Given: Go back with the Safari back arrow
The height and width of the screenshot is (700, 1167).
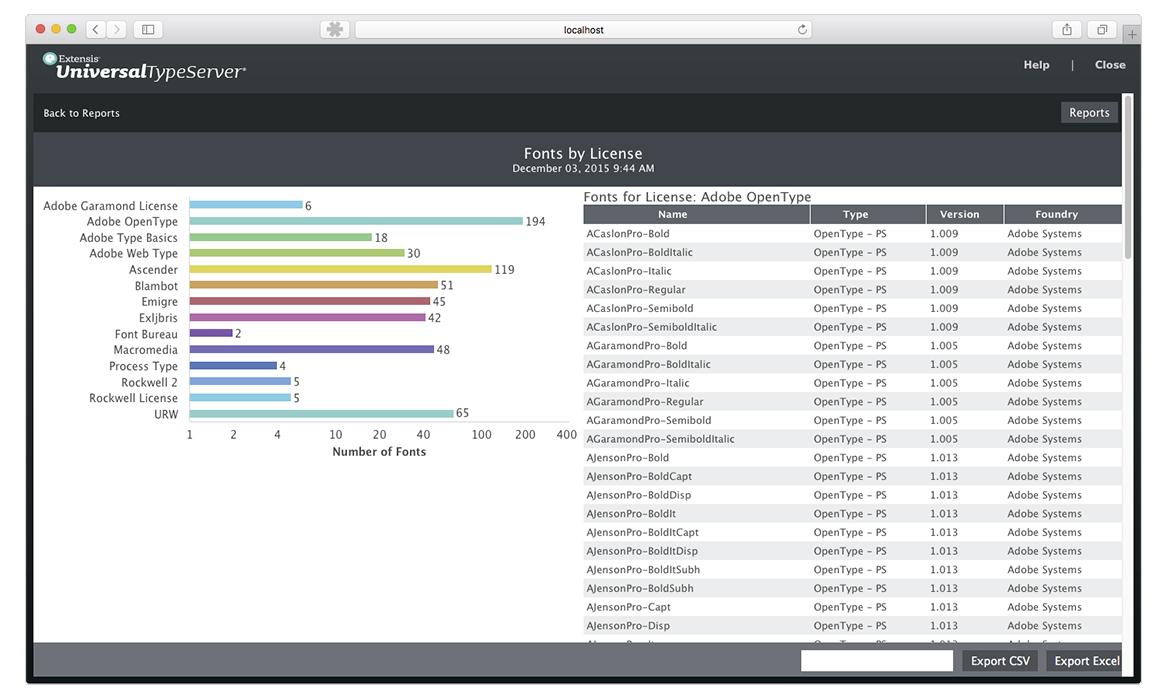Looking at the screenshot, I should [96, 29].
